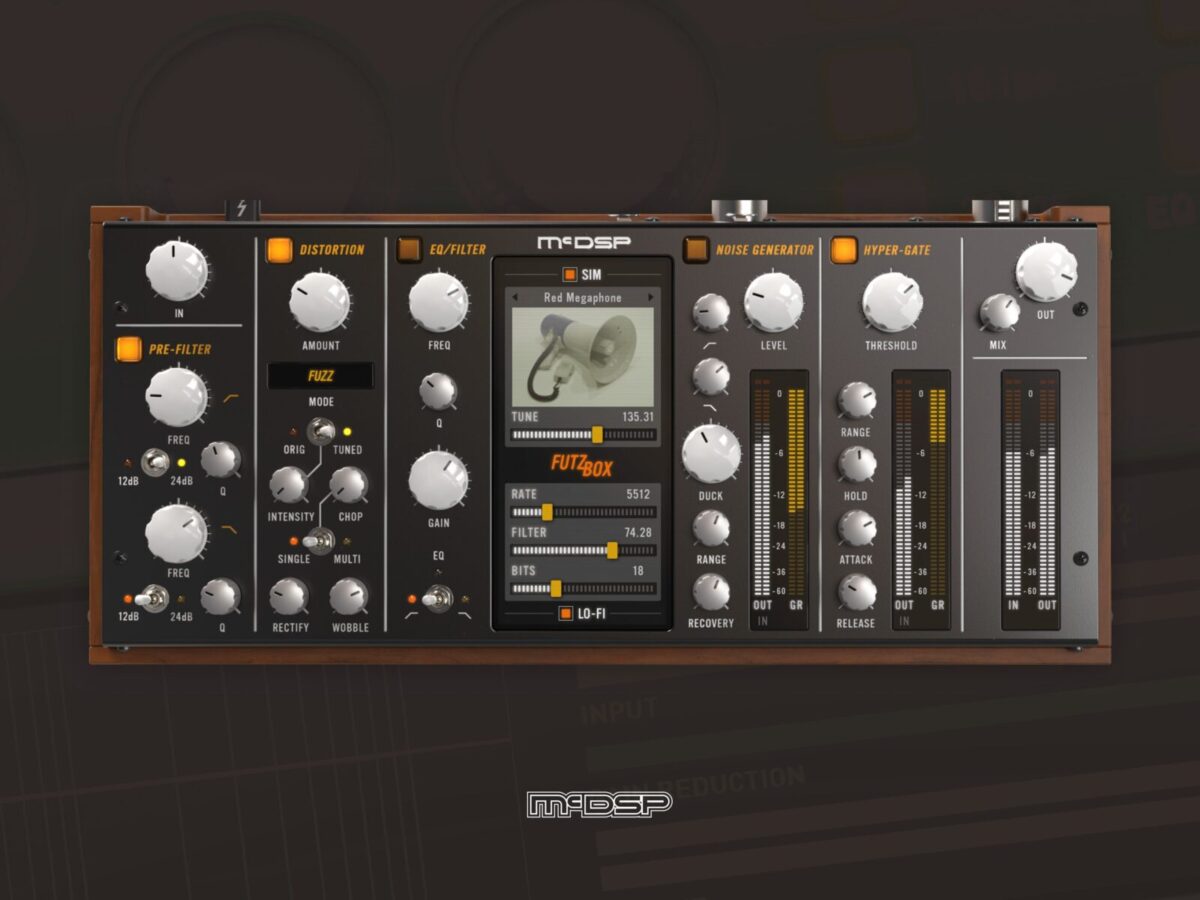Click the master IN/OUT level meter

point(1030,499)
